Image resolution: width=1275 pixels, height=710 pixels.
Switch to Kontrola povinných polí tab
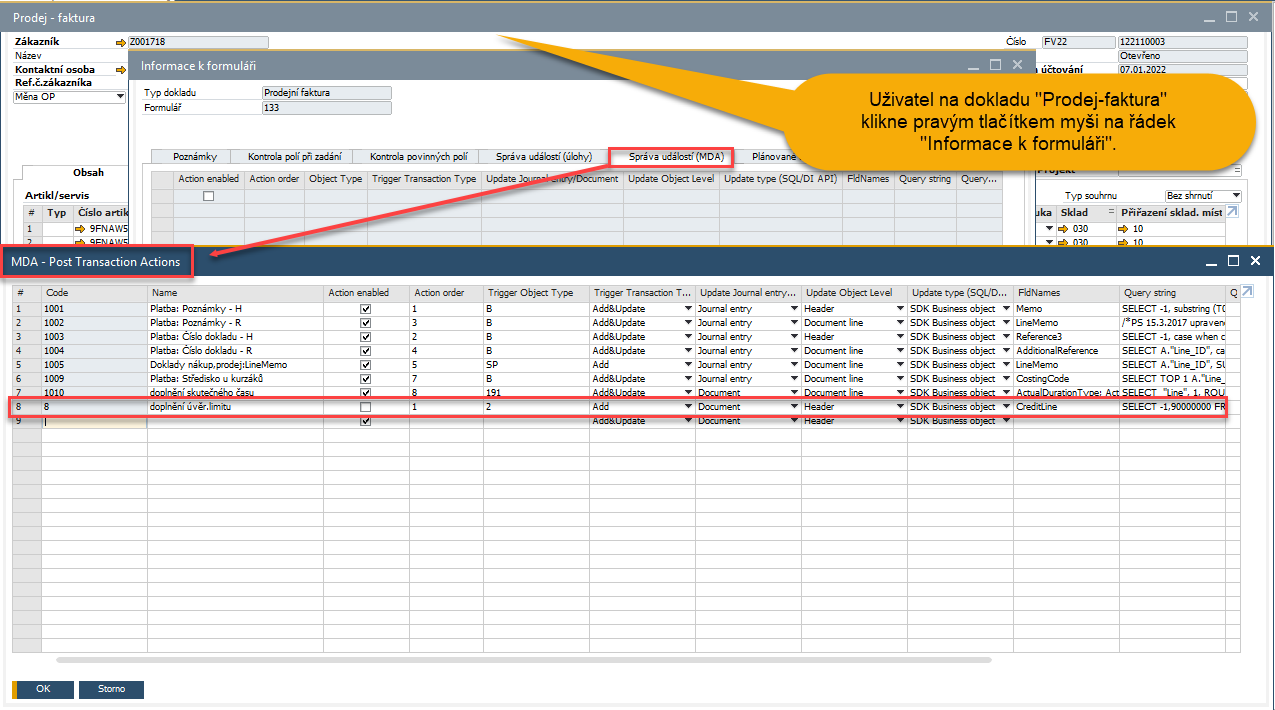click(418, 157)
